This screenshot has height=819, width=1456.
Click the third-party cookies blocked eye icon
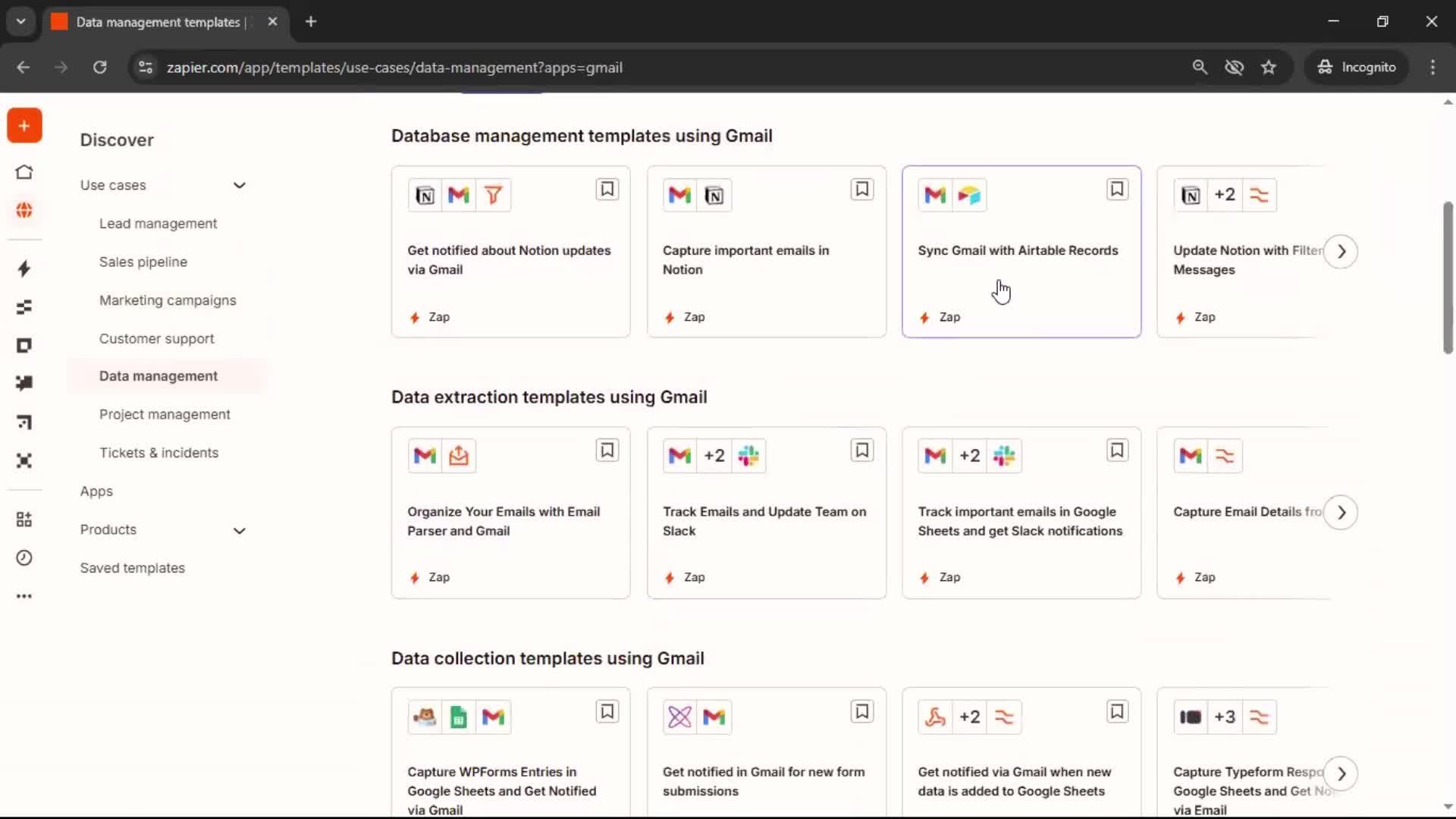point(1235,67)
